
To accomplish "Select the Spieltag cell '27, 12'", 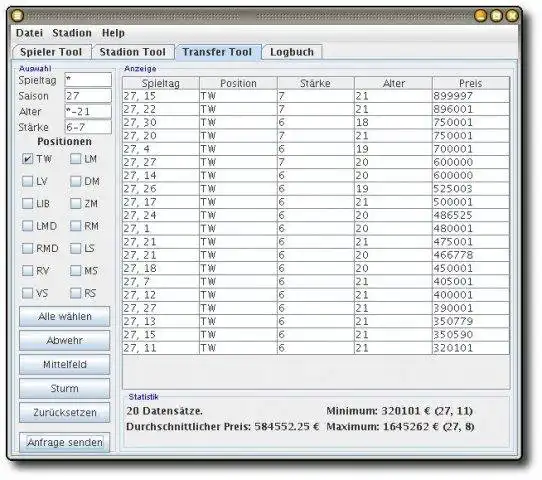I will coord(161,295).
